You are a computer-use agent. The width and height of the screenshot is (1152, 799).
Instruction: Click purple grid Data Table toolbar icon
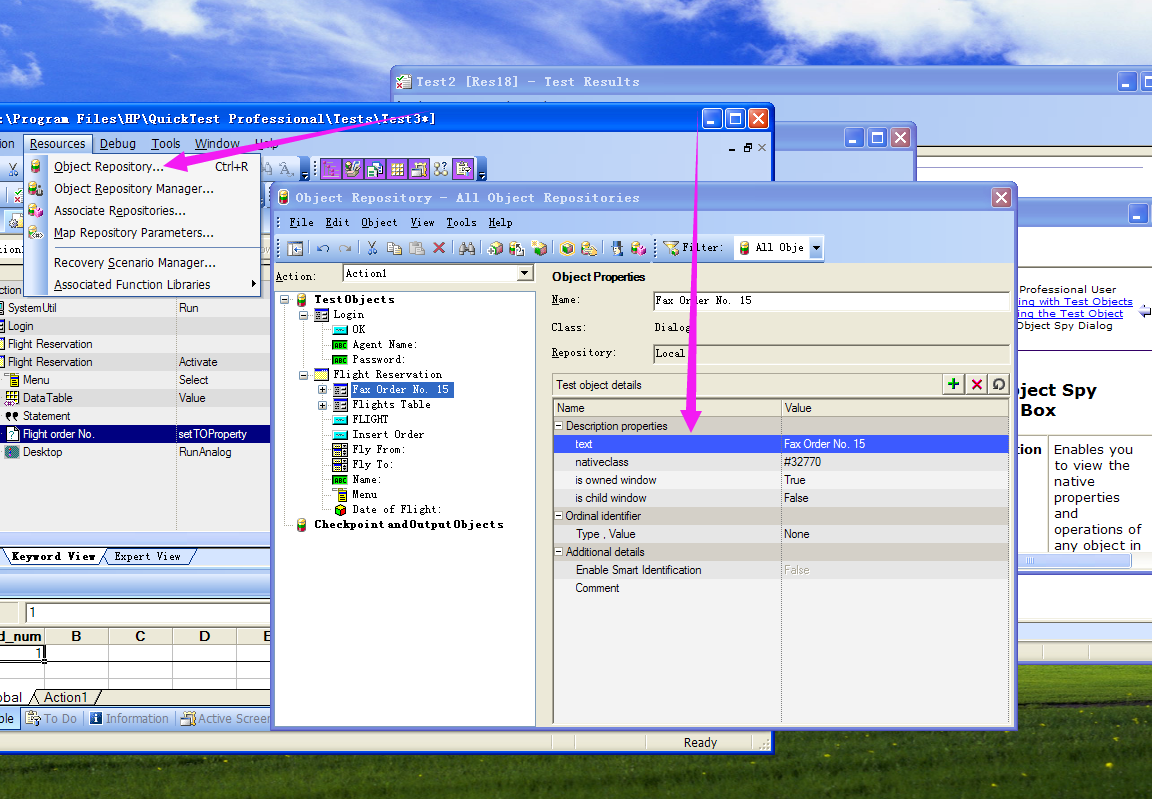pyautogui.click(x=397, y=170)
